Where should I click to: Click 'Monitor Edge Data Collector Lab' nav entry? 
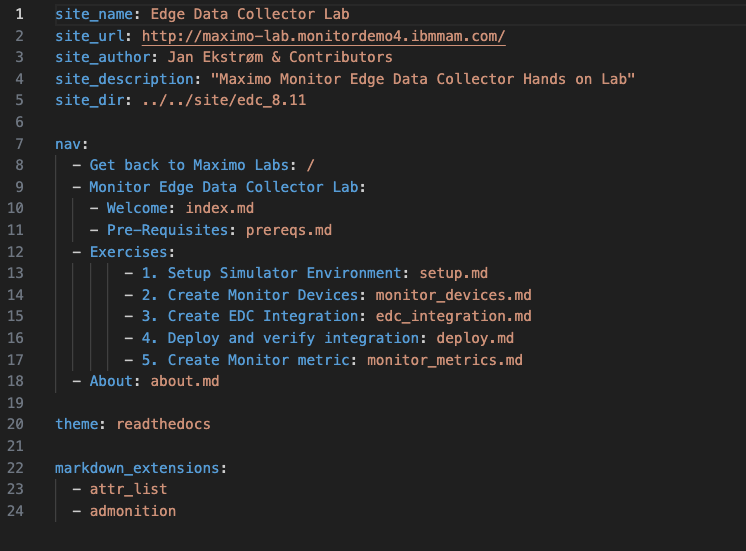click(x=224, y=187)
